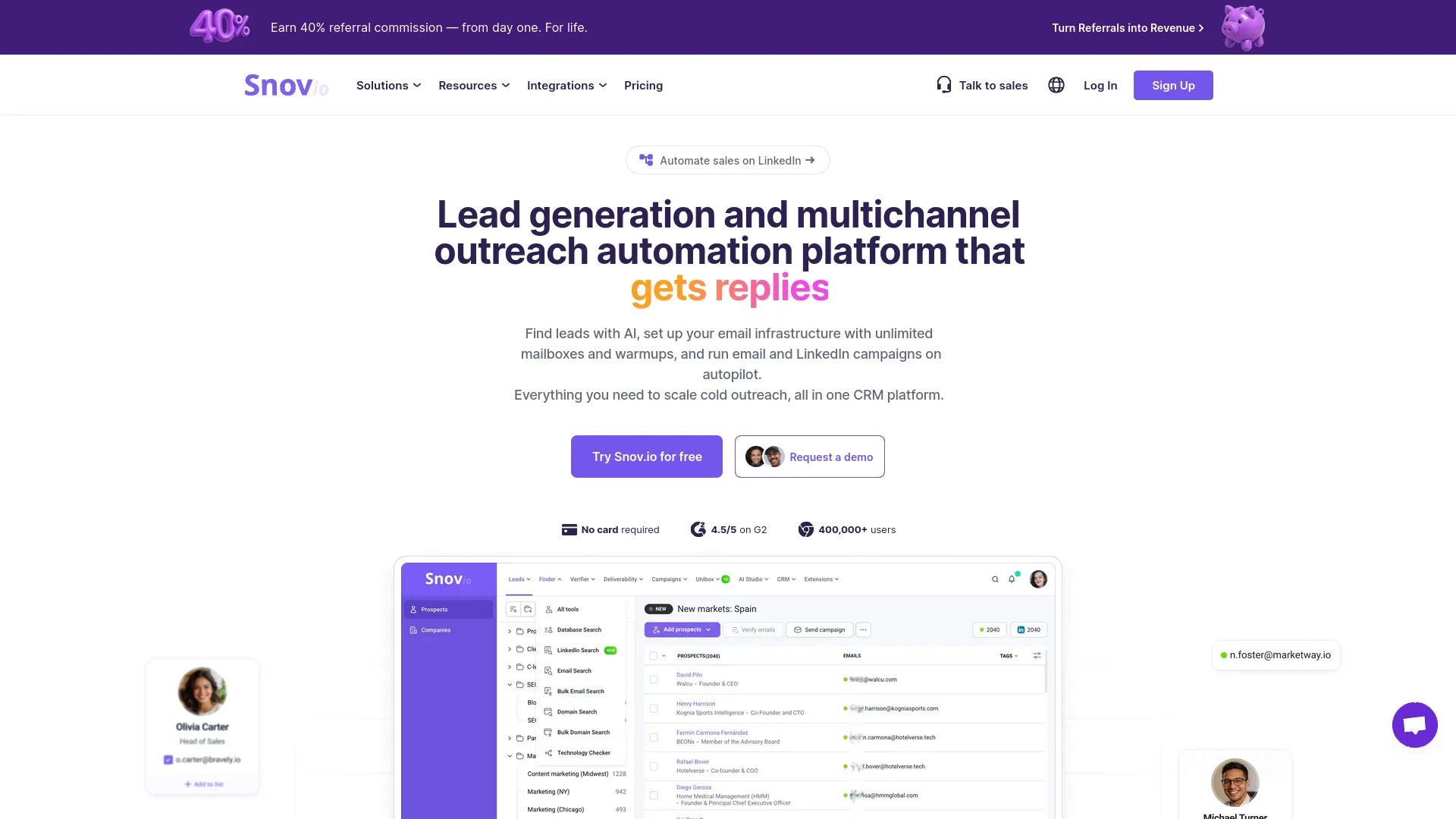Click the LinkedIn 2040 count badge
The image size is (1456, 819).
coord(1028,629)
